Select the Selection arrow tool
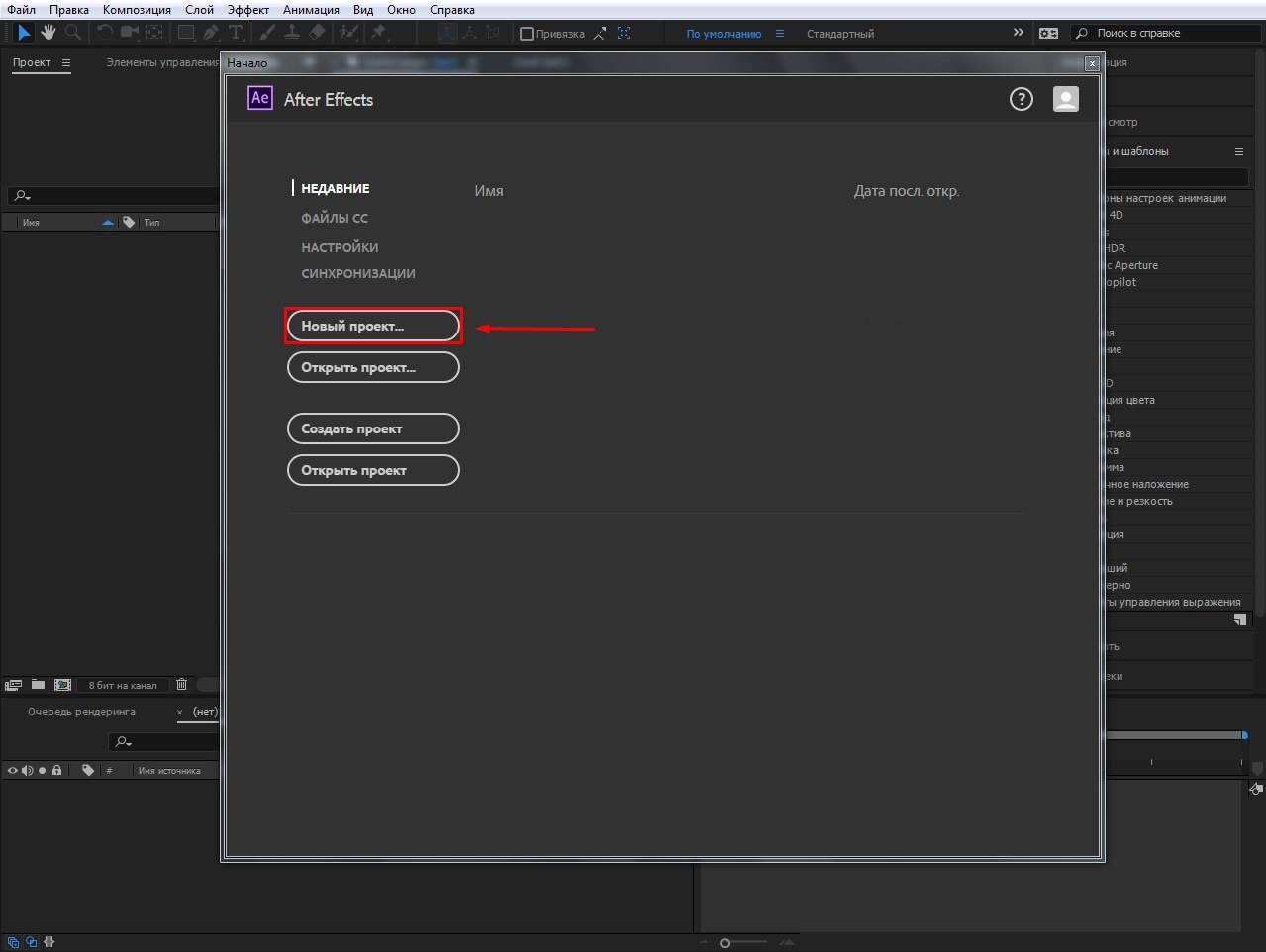Screen dimensions: 1266x952 pyautogui.click(x=24, y=33)
